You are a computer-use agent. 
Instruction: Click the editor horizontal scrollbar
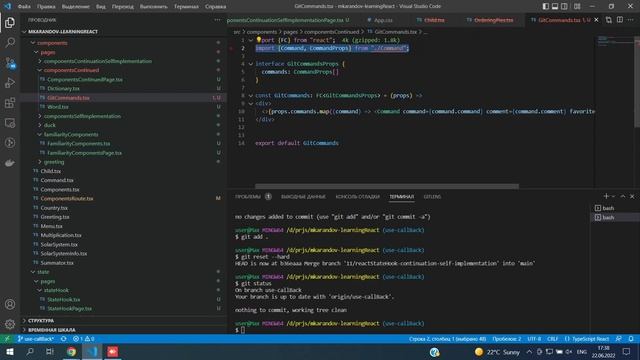point(387,187)
